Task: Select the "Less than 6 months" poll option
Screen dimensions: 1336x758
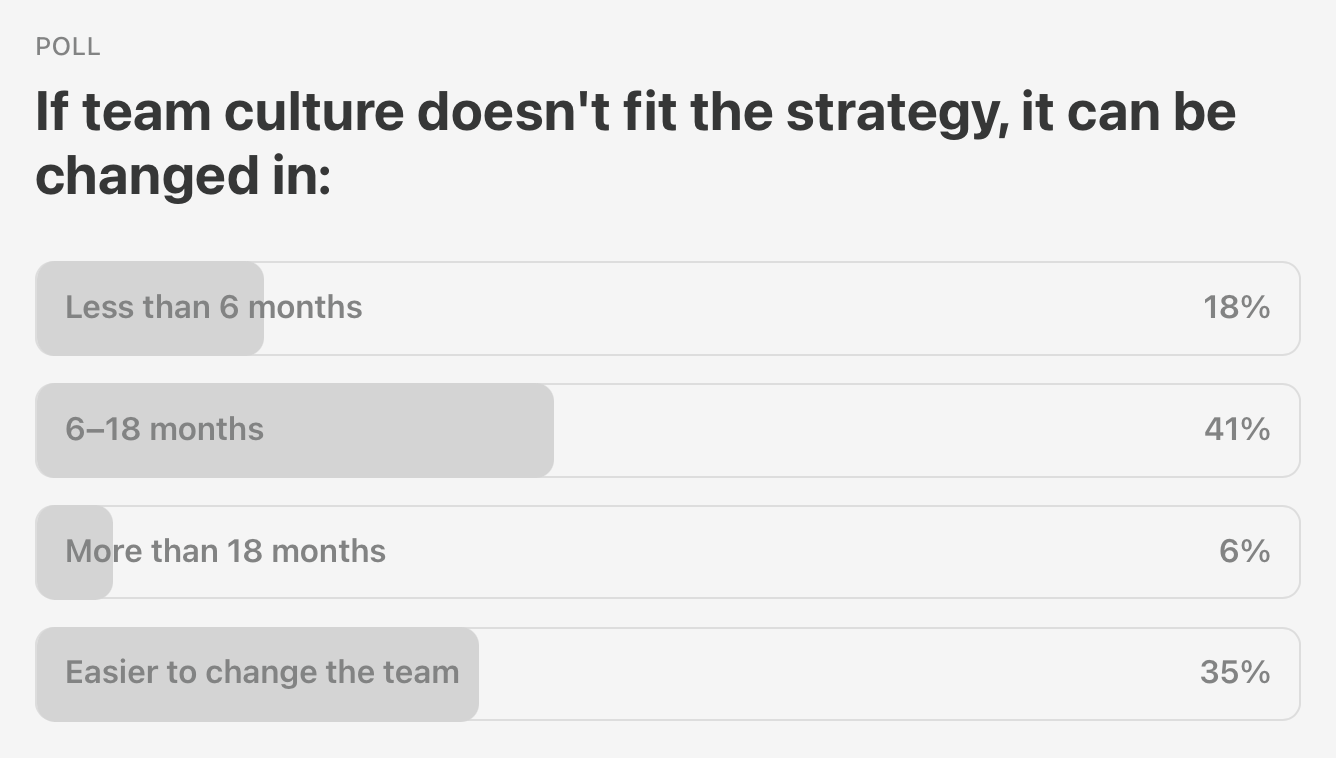Action: [x=668, y=308]
